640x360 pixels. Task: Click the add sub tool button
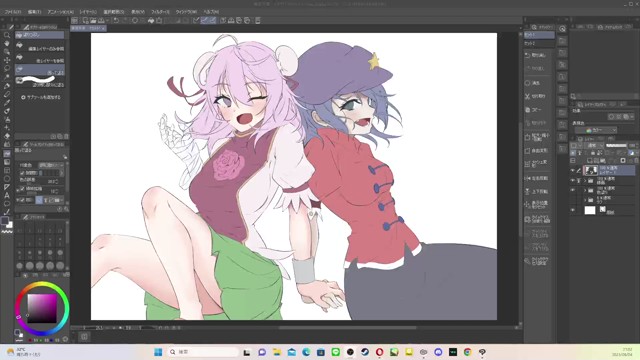[40, 97]
